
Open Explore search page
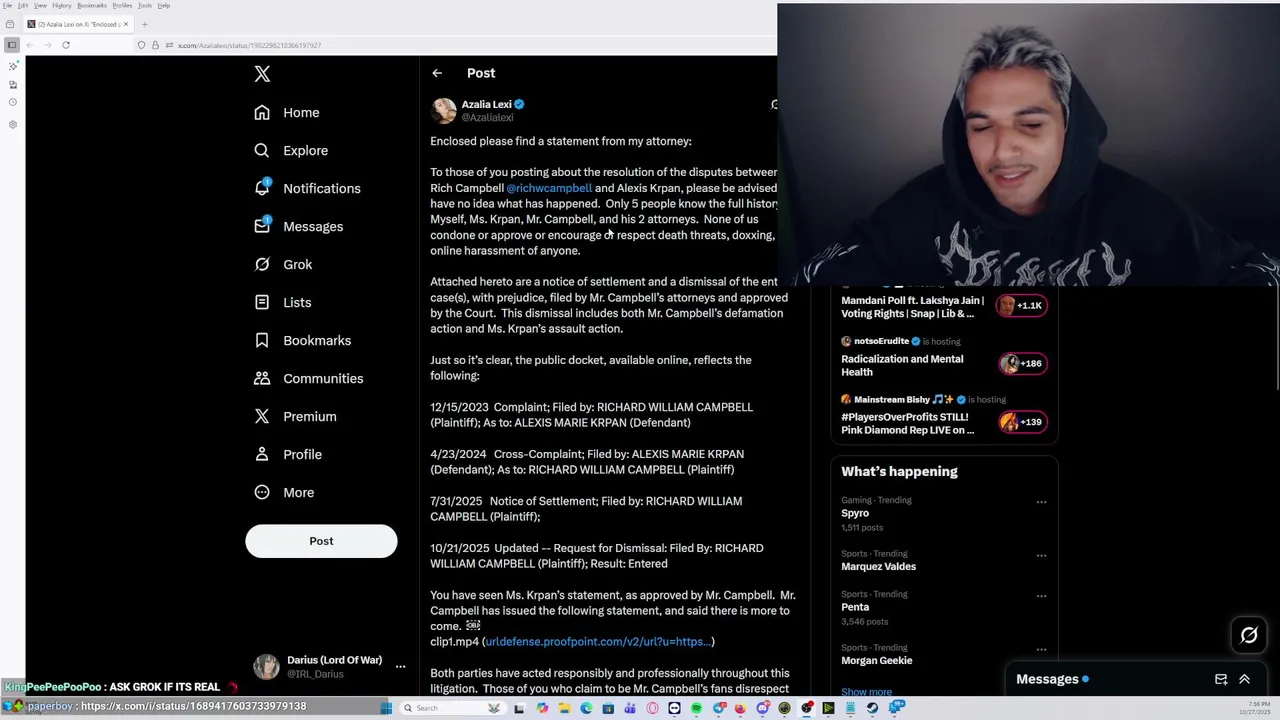(x=291, y=151)
